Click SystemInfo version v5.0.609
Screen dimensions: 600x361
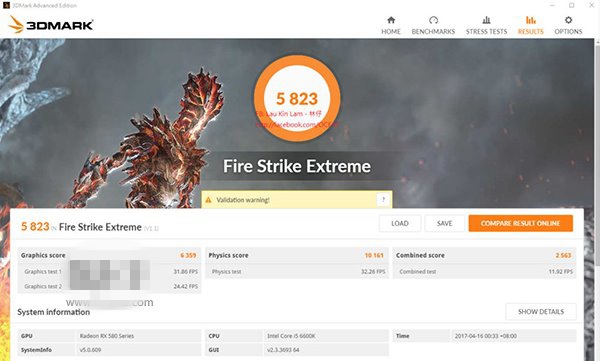90,350
